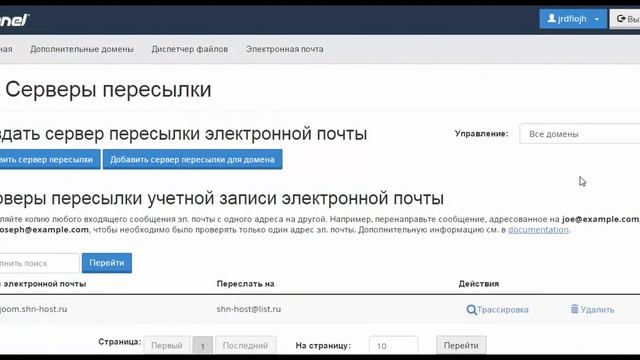Viewport: 640px width, 360px height.
Task: Click the Серверы пересылки page heading
Action: tap(108, 89)
